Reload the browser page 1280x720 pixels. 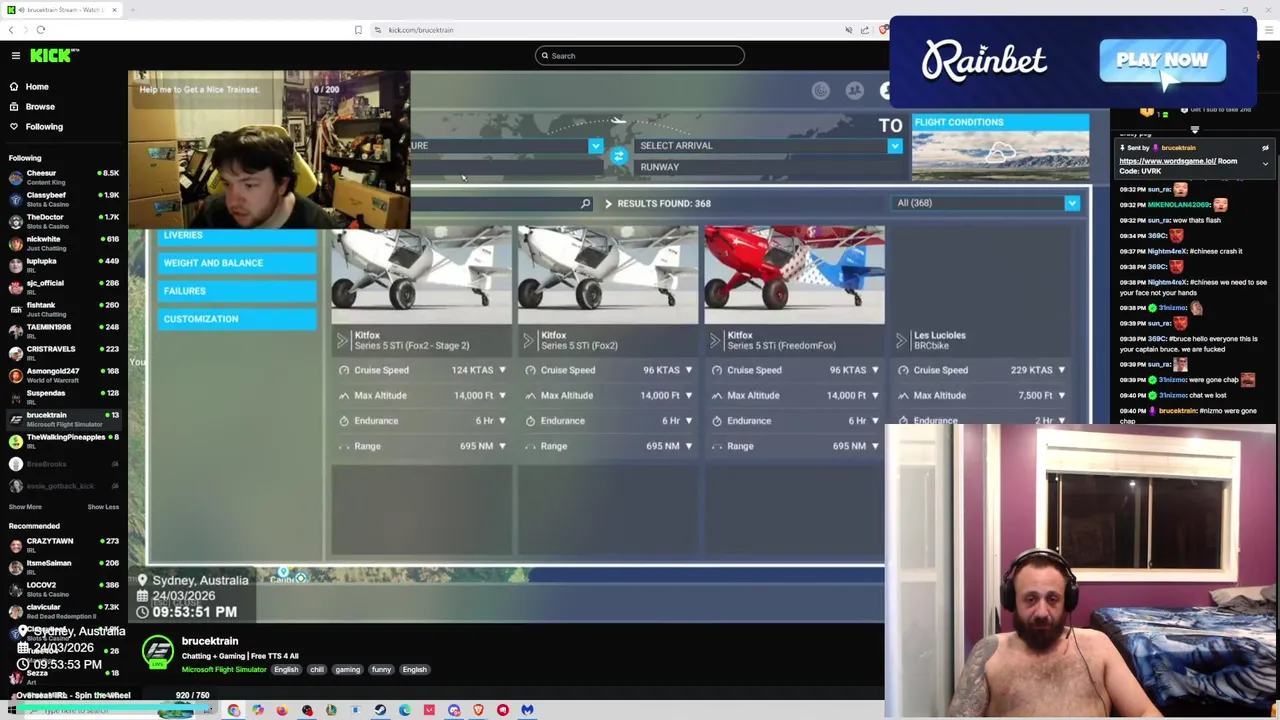(x=41, y=30)
